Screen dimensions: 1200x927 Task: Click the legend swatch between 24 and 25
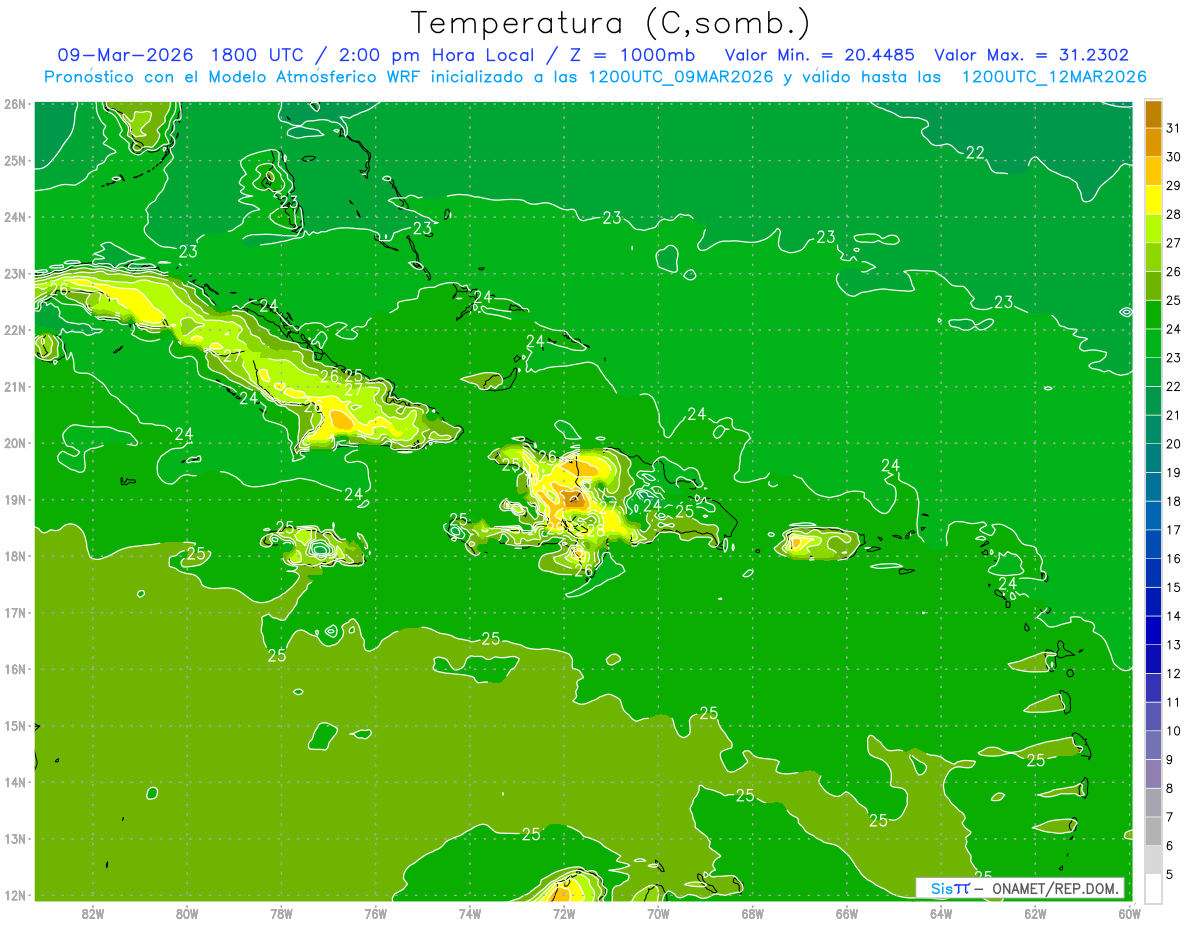pos(1153,315)
